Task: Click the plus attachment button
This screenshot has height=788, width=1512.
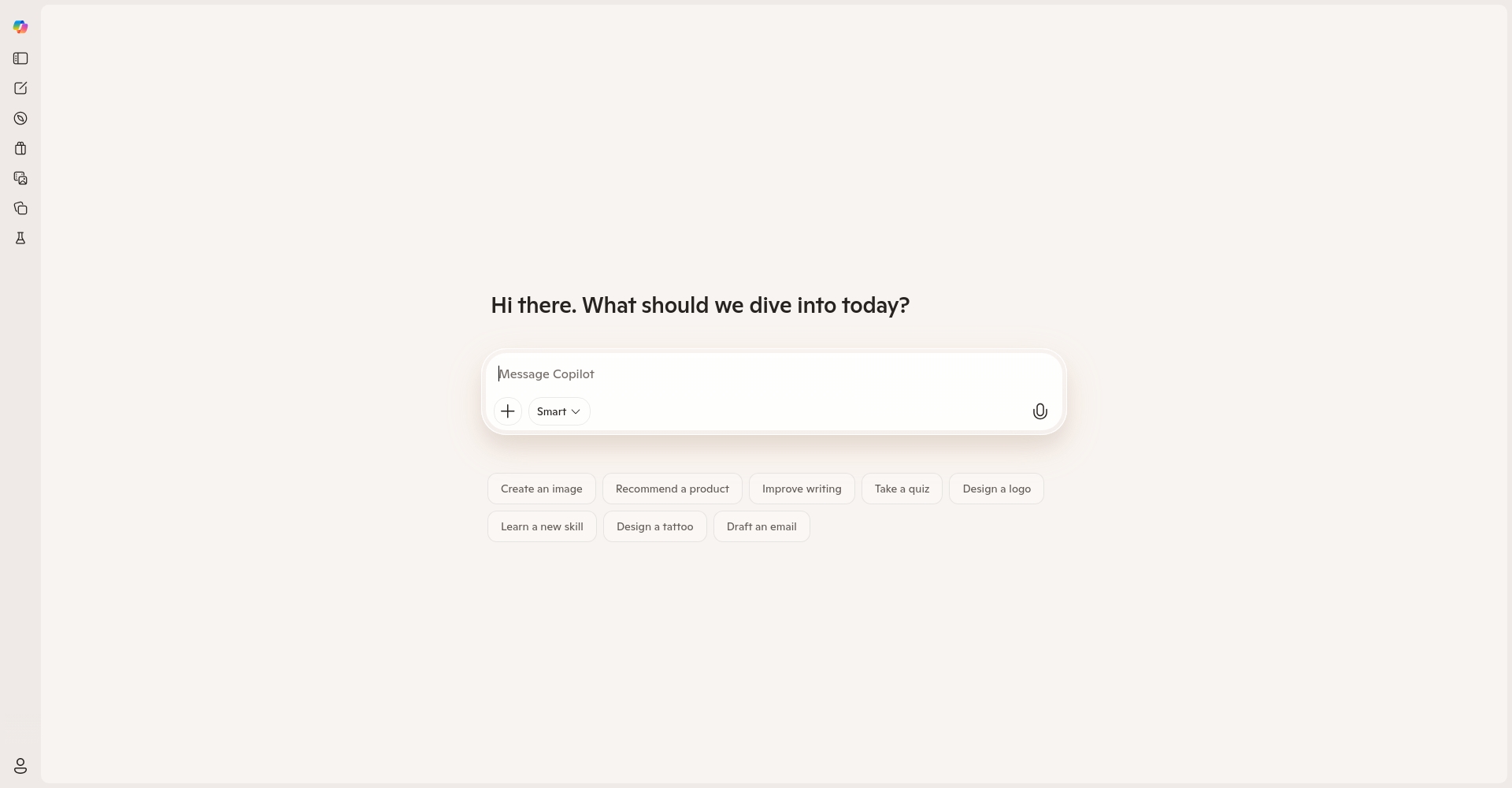Action: coord(508,411)
